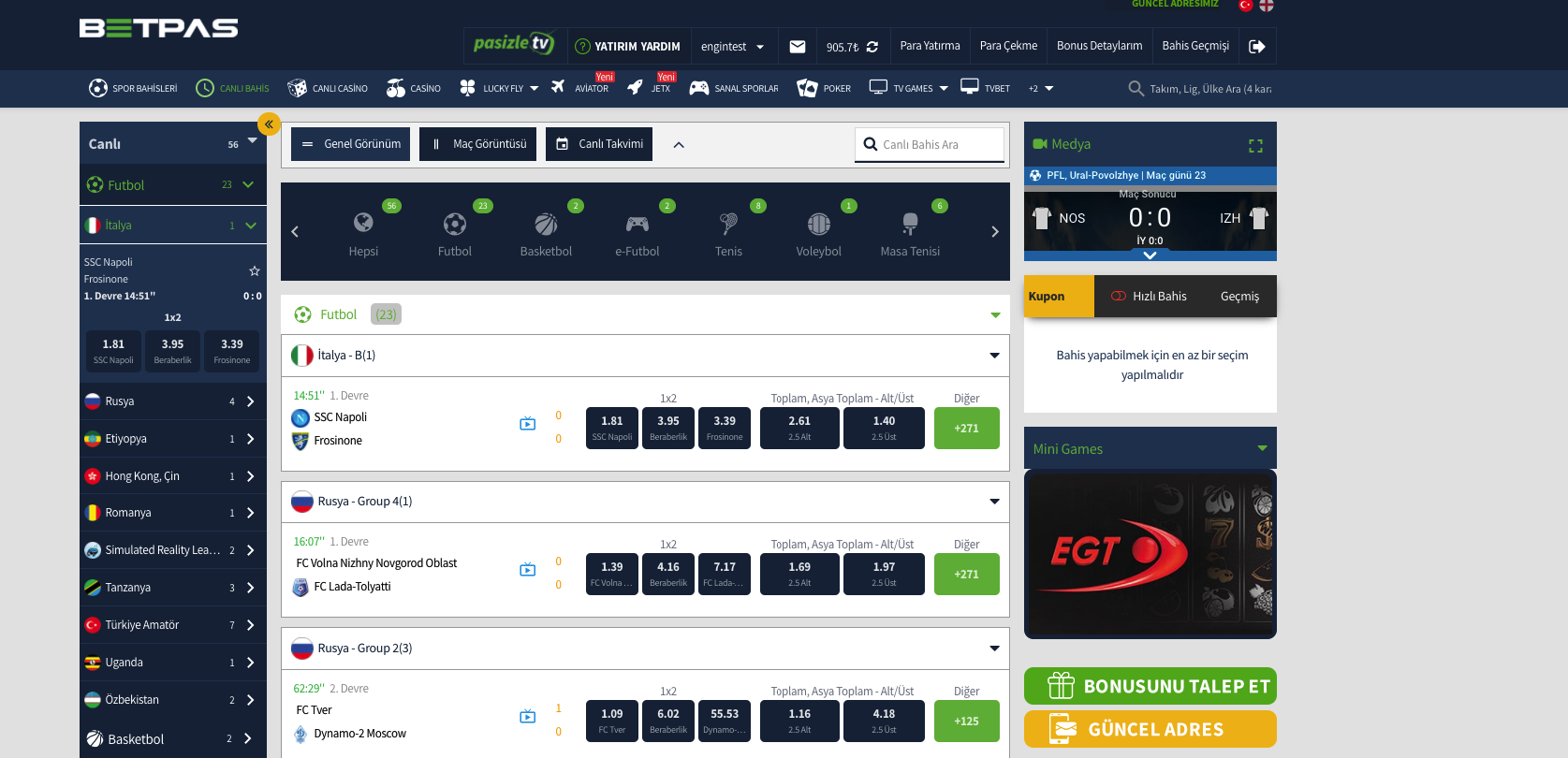This screenshot has width=1568, height=758.
Task: Open Canlı Casino section
Action: 328,89
